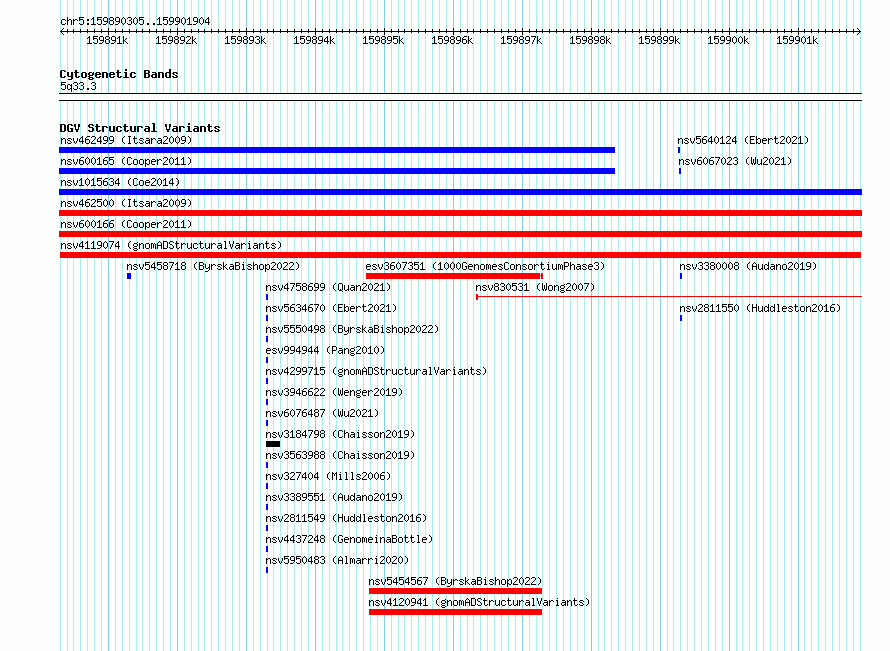
Task: Open nsv327404 (Mills2006) variant
Action: point(328,476)
